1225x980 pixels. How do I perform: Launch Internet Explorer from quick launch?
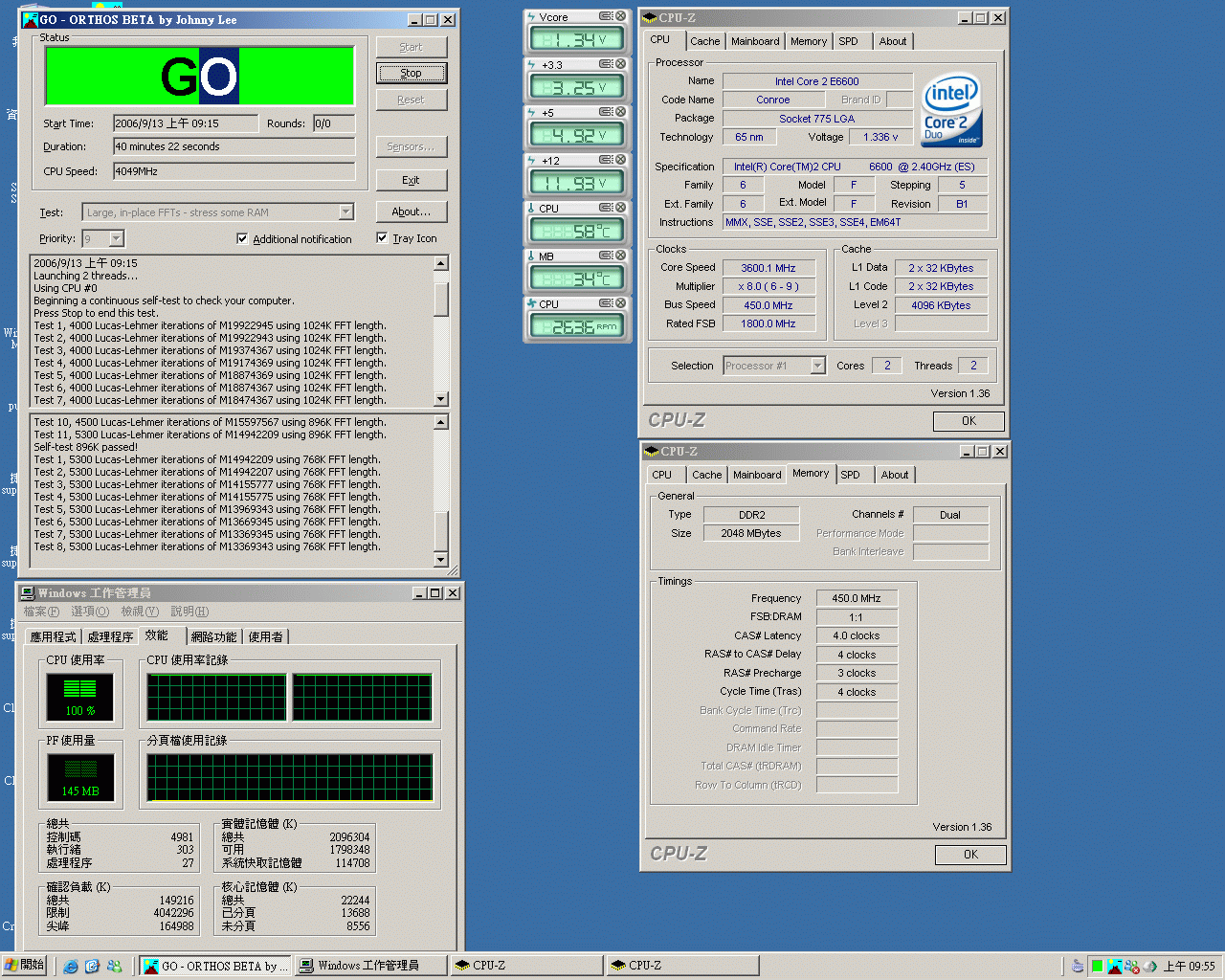click(71, 967)
